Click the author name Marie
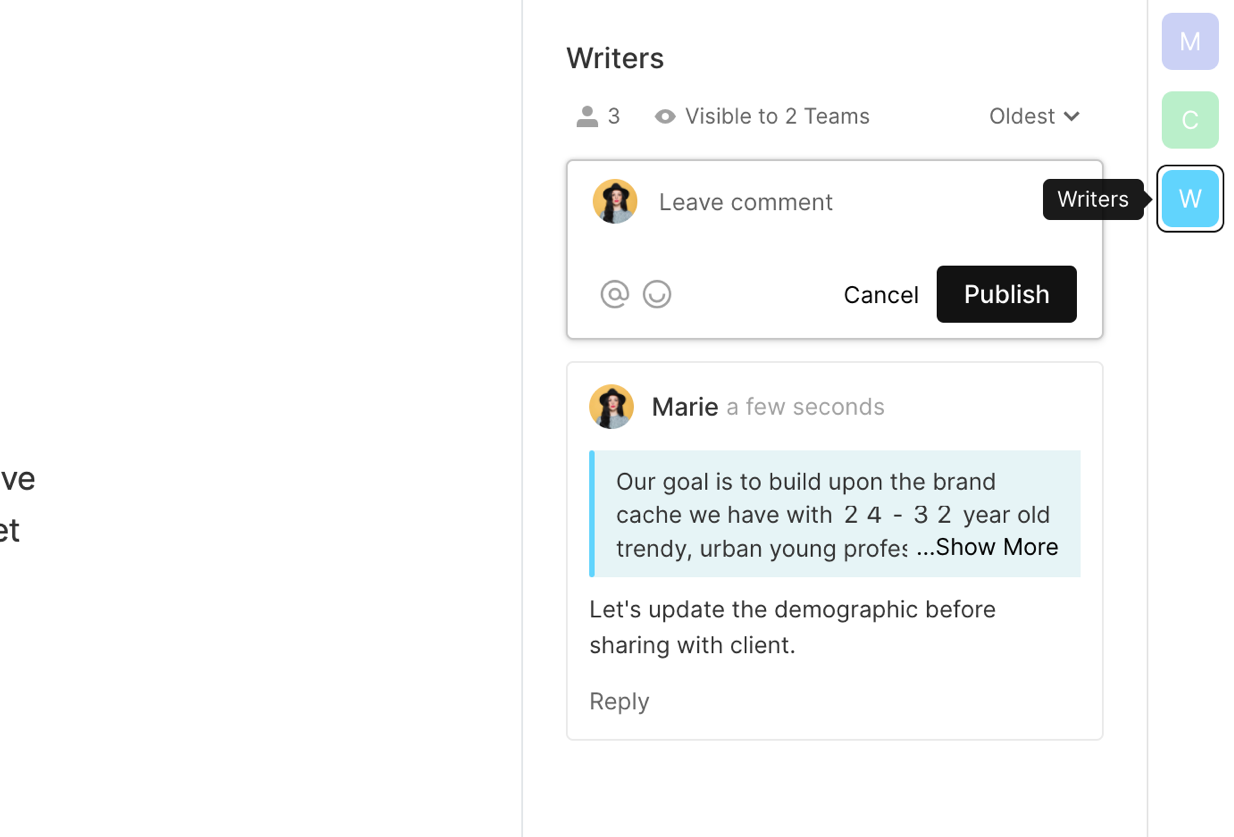Image resolution: width=1234 pixels, height=837 pixels. (684, 407)
